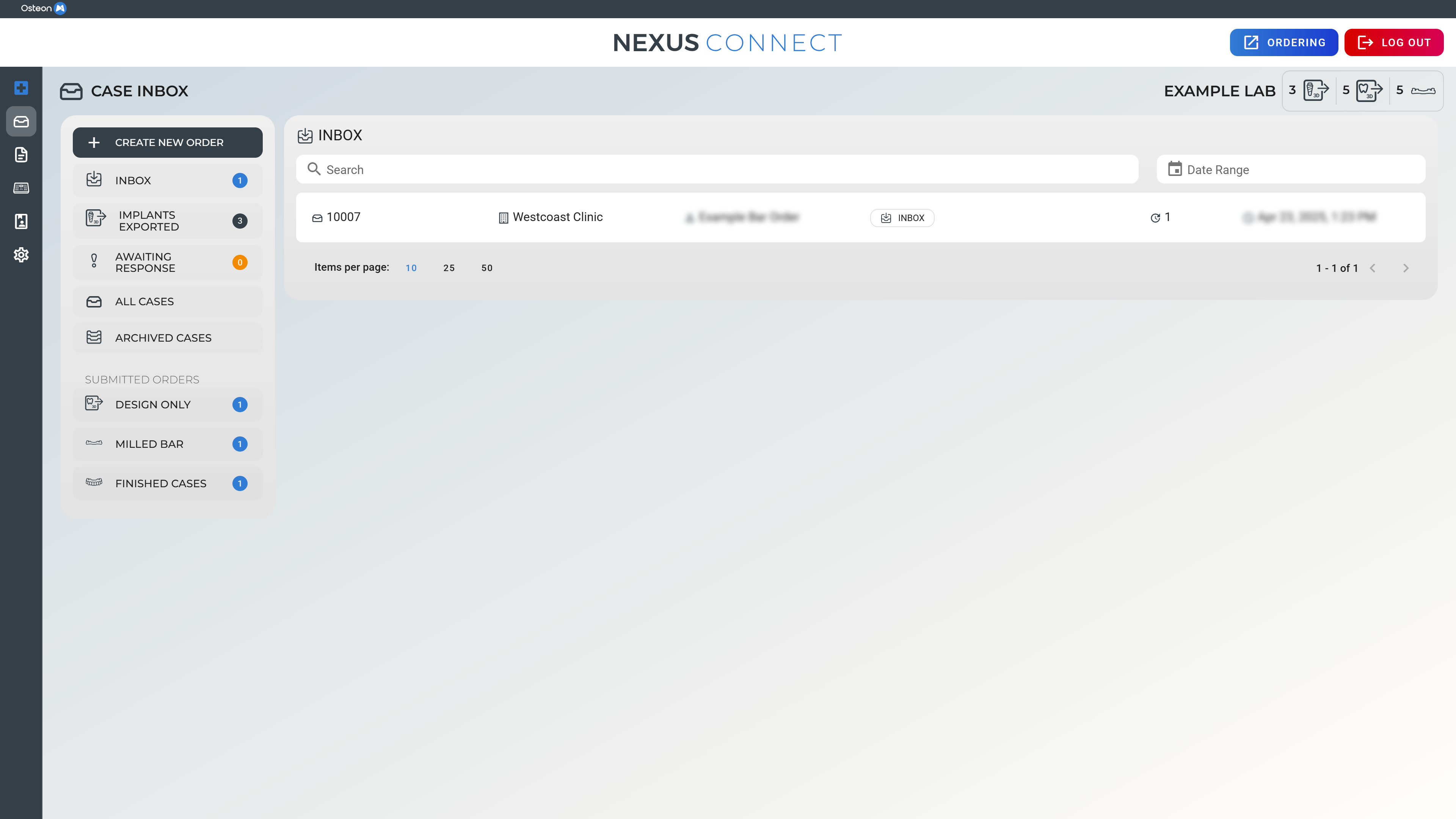The image size is (1456, 819).
Task: Click the INBOX status tag on case 10007
Action: tap(902, 218)
